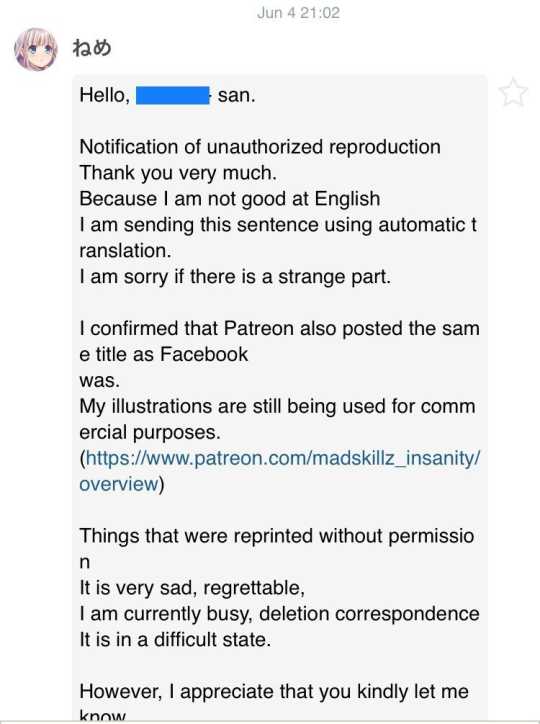Click 'Things that were reprinted without permission'

[x=276, y=549]
